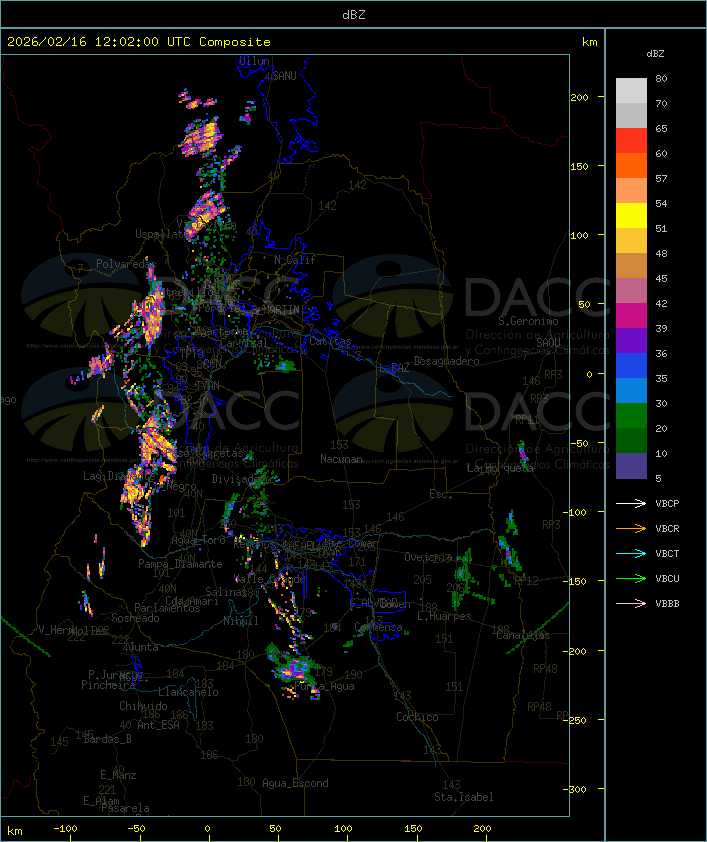Image resolution: width=707 pixels, height=842 pixels.
Task: Click the Pasarela map label
Action: pyautogui.click(x=125, y=808)
